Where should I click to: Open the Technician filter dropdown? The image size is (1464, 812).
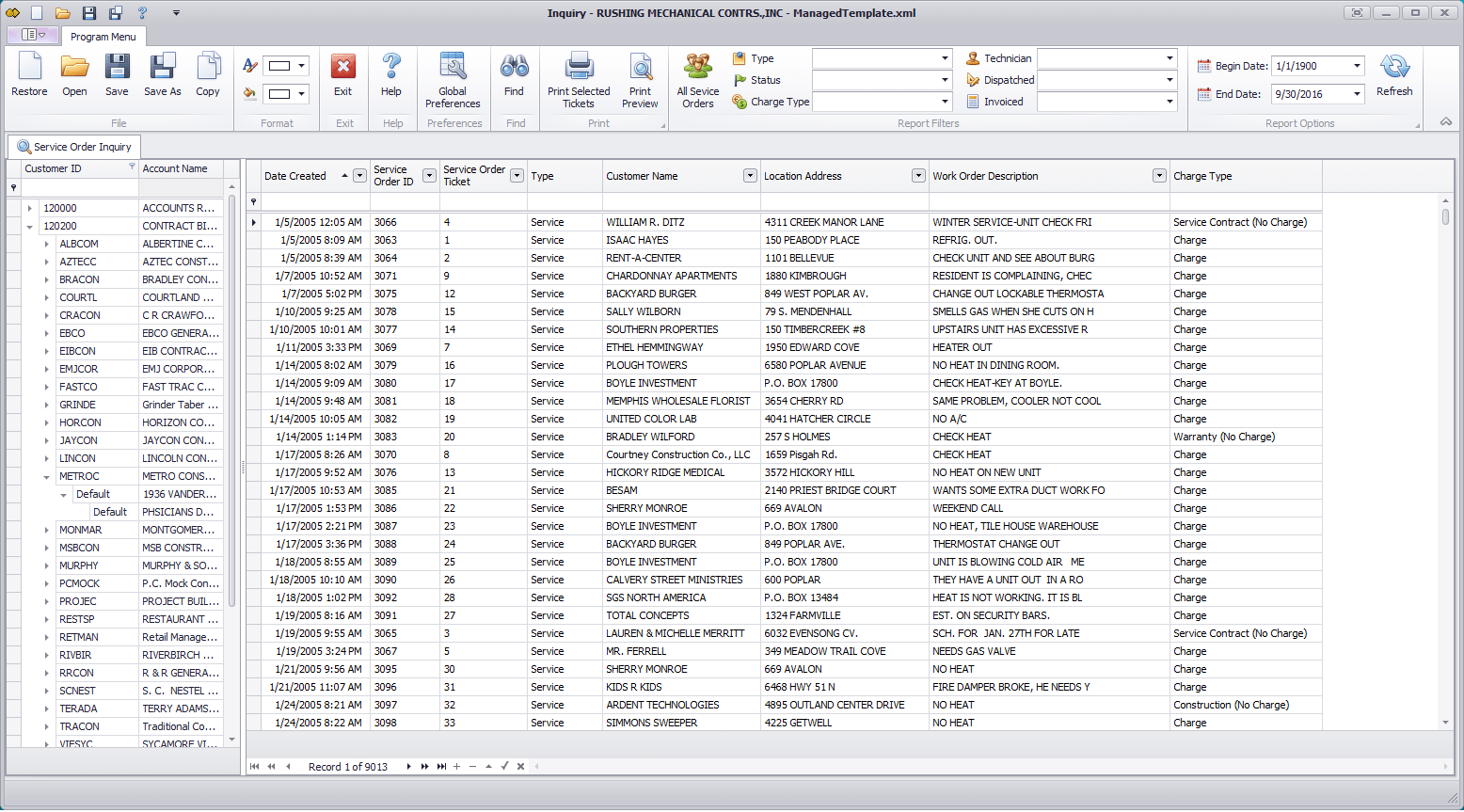pyautogui.click(x=1170, y=58)
